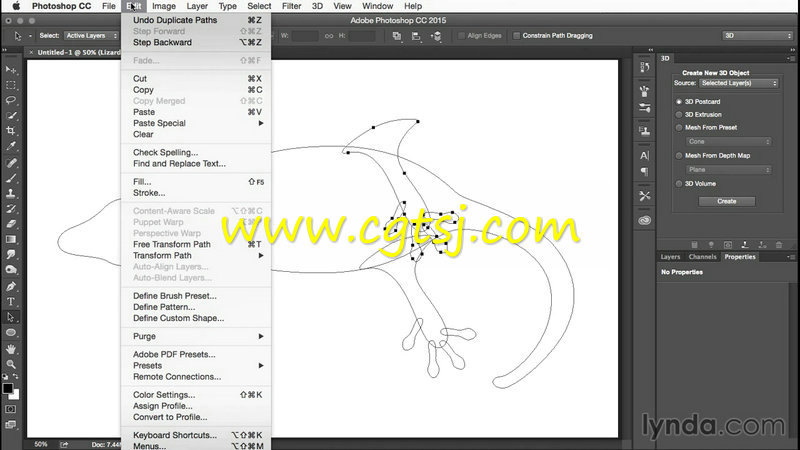The width and height of the screenshot is (800, 450).
Task: Expand the Transform Path submenu
Action: [x=196, y=255]
